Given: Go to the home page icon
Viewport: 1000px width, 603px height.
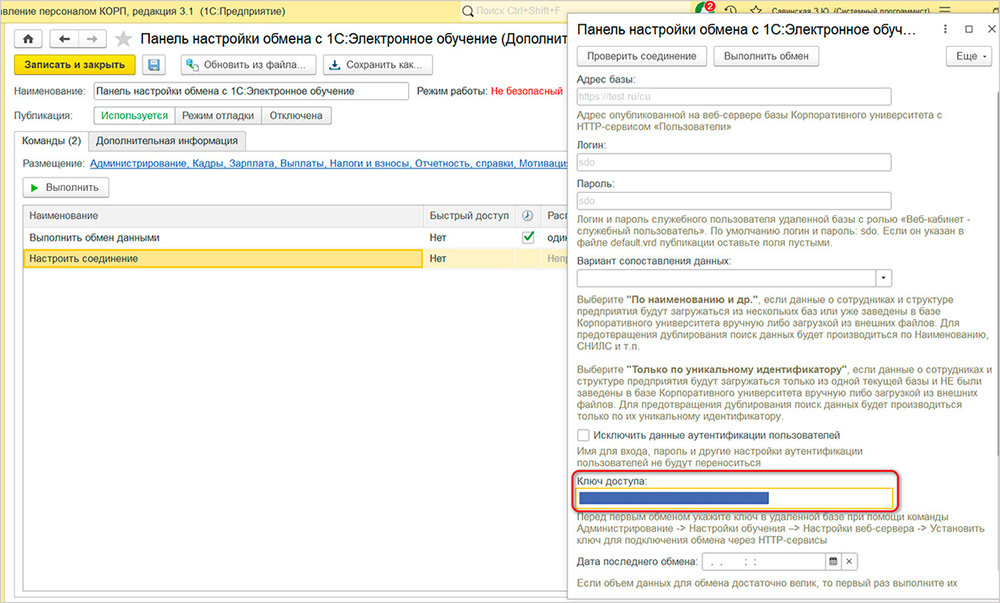Looking at the screenshot, I should (28, 39).
